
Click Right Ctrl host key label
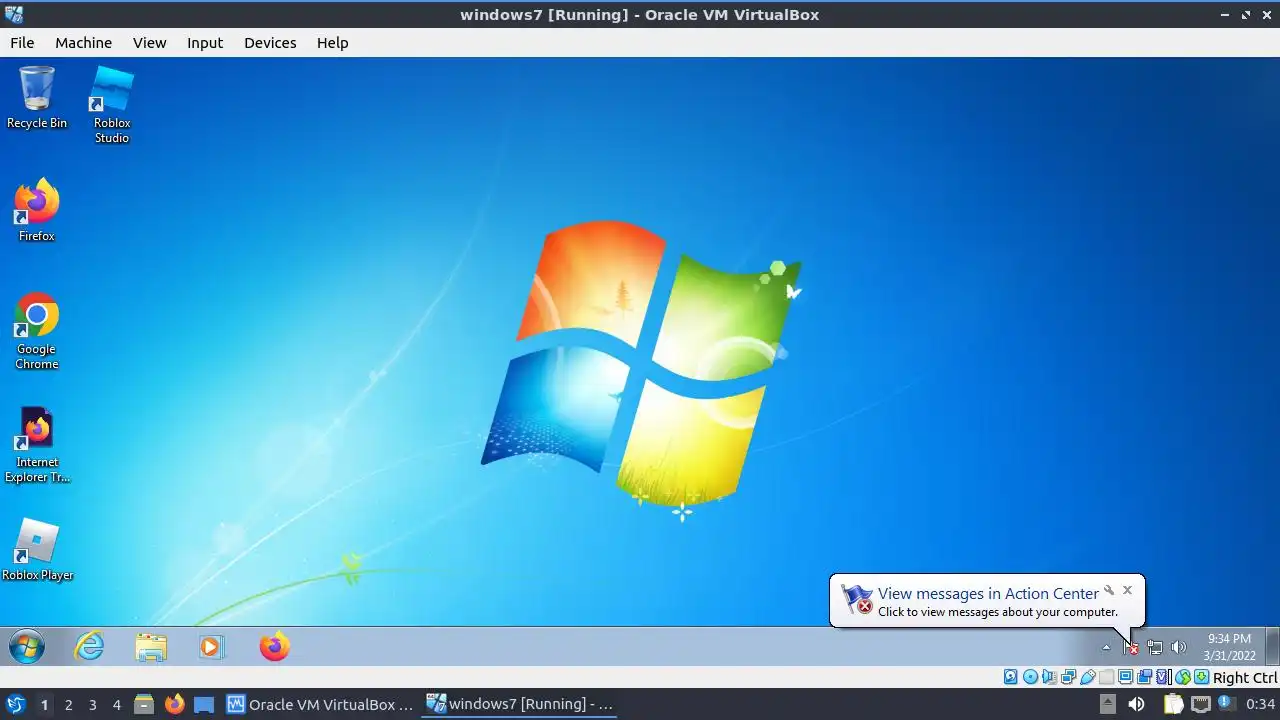pos(1245,677)
